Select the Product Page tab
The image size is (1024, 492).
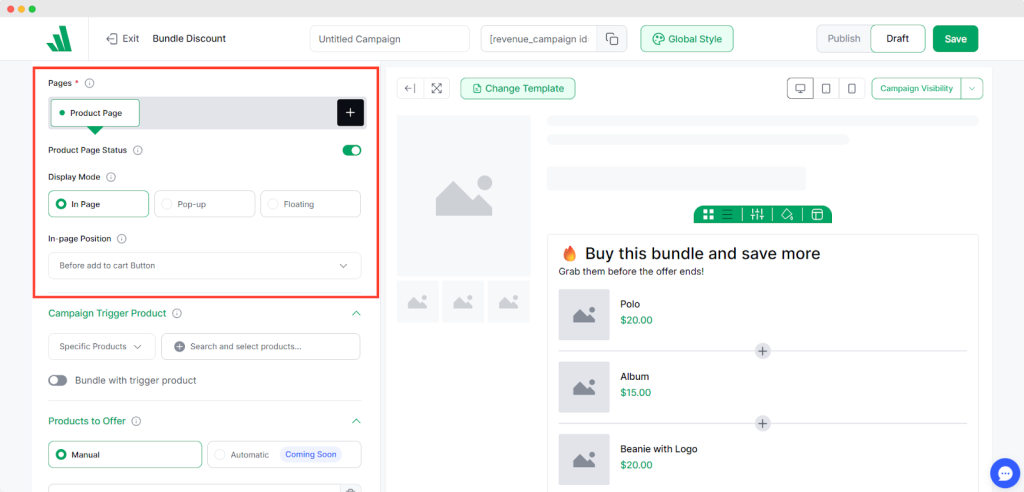(95, 113)
